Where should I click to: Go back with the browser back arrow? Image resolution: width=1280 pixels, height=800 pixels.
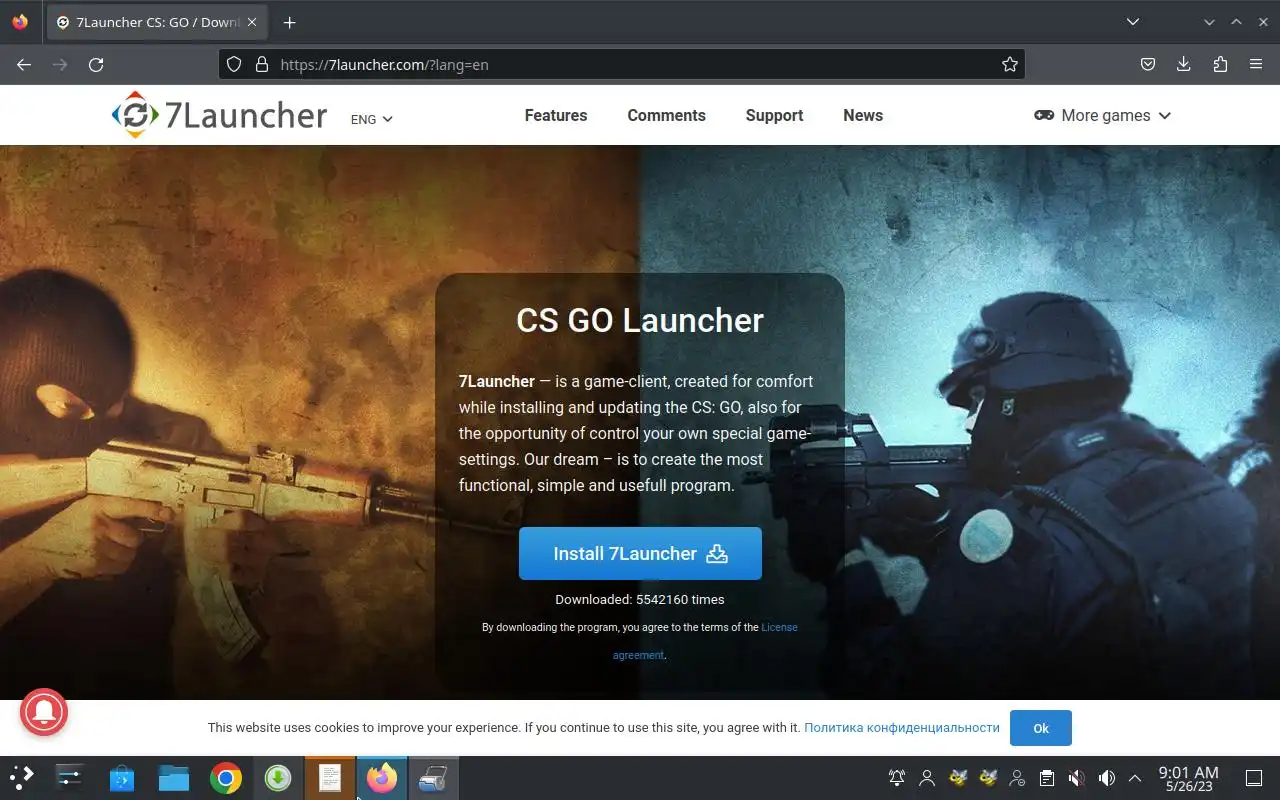[x=24, y=64]
